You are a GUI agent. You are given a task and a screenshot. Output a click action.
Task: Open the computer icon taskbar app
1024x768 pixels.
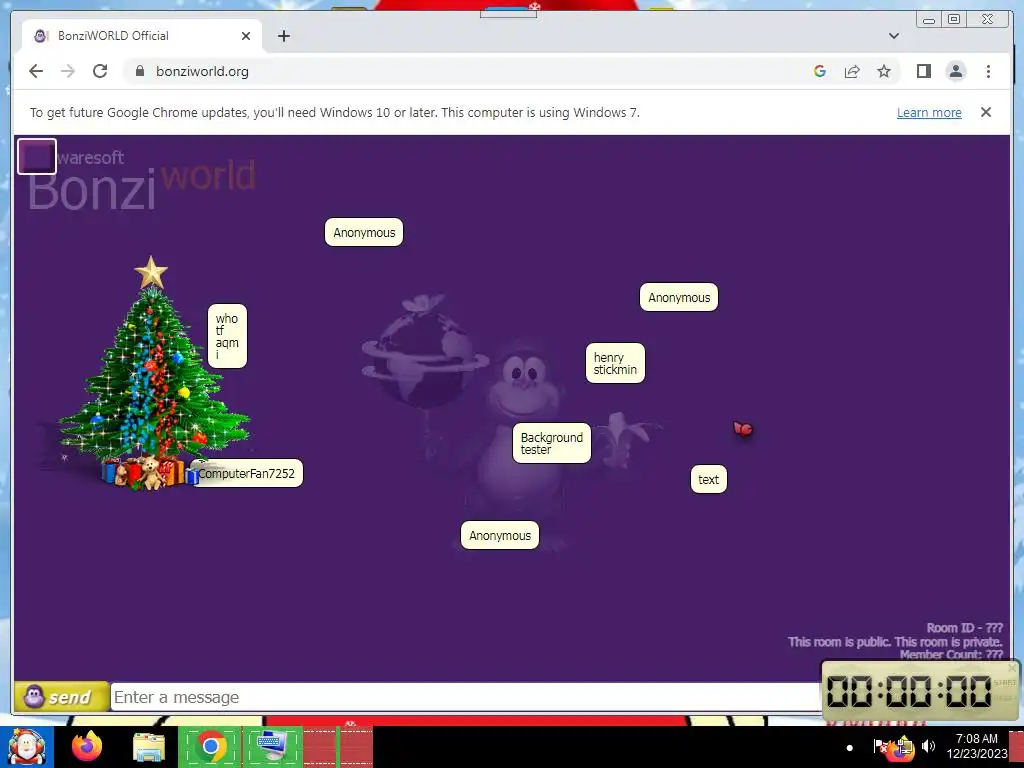273,746
